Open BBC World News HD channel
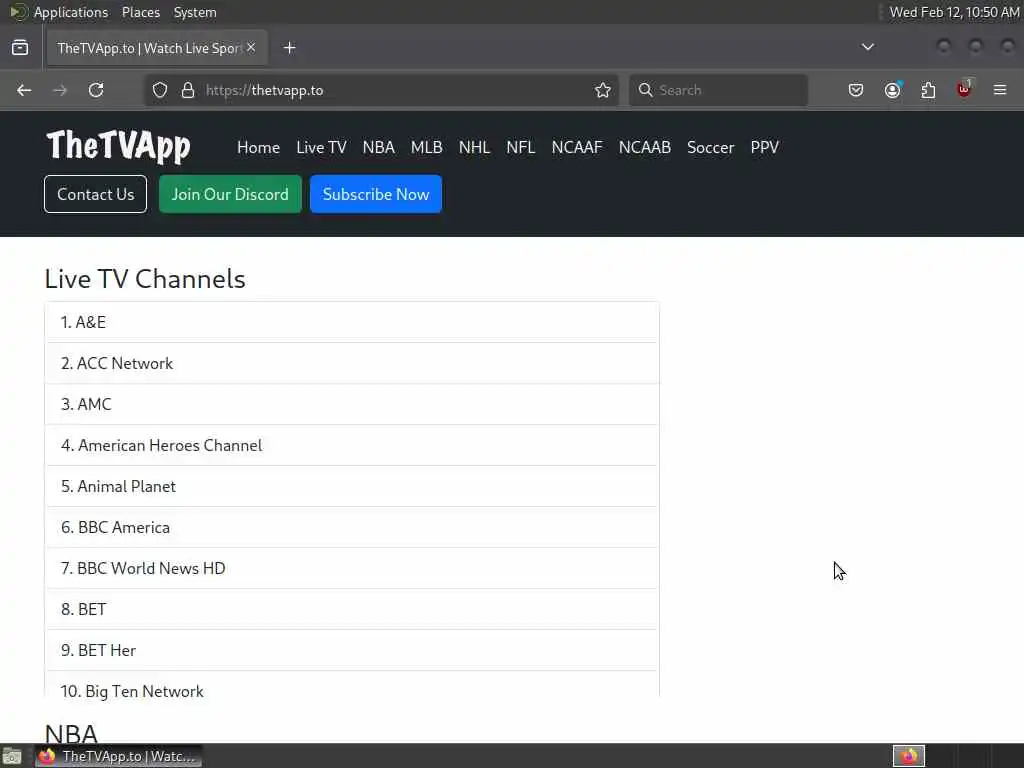The width and height of the screenshot is (1024, 768). pos(352,568)
